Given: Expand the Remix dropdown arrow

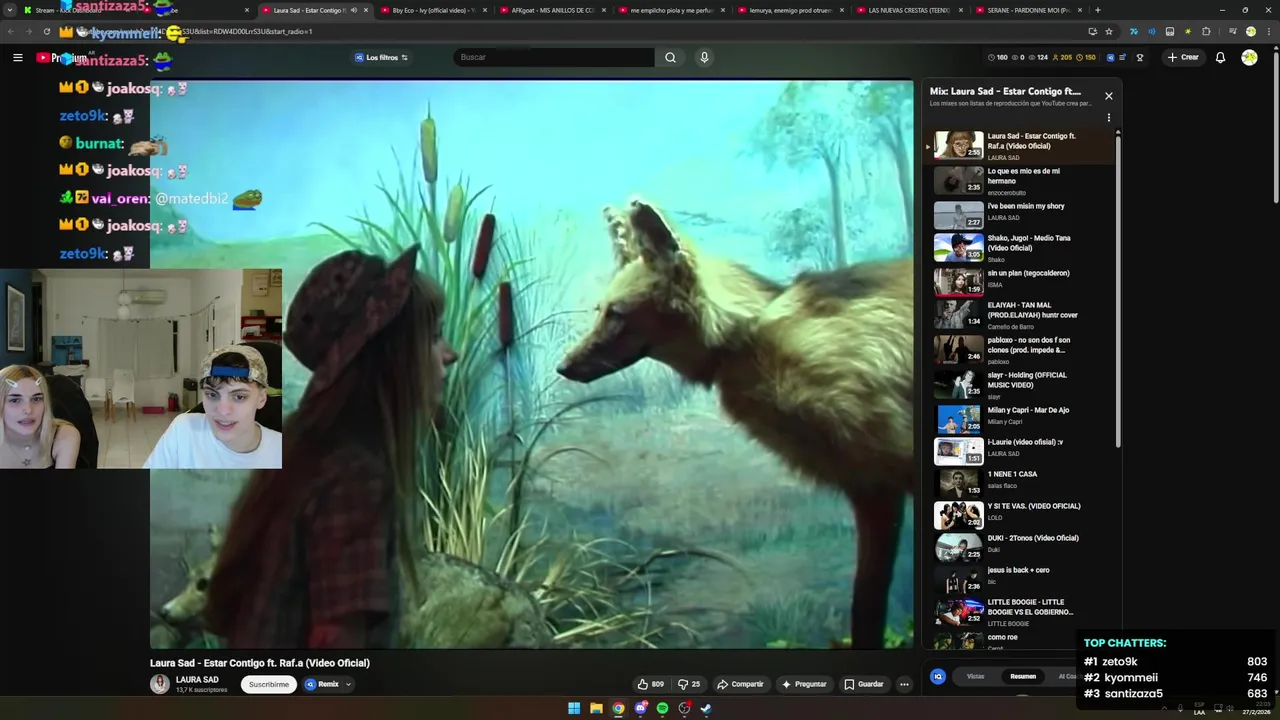Looking at the screenshot, I should (348, 684).
